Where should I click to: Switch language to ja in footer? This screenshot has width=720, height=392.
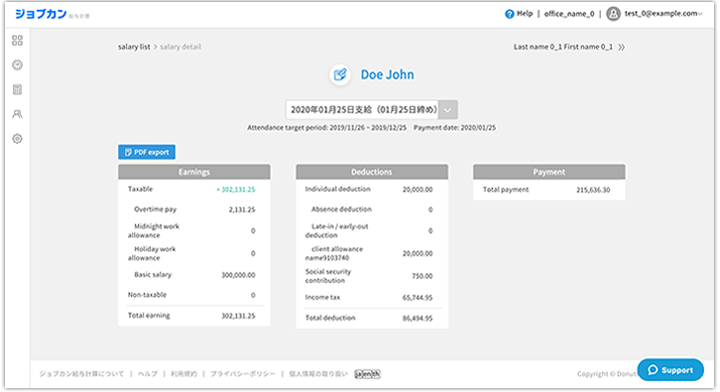coord(359,374)
